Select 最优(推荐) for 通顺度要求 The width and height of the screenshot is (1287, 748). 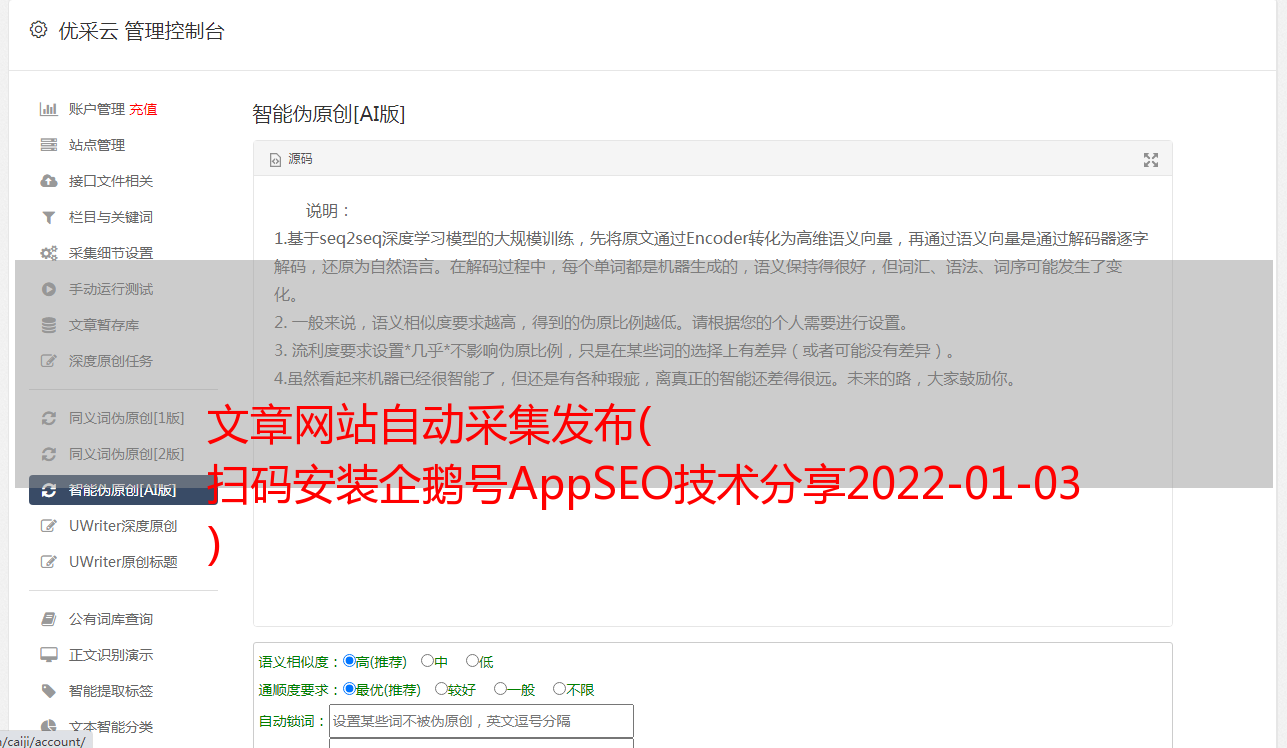pos(349,689)
